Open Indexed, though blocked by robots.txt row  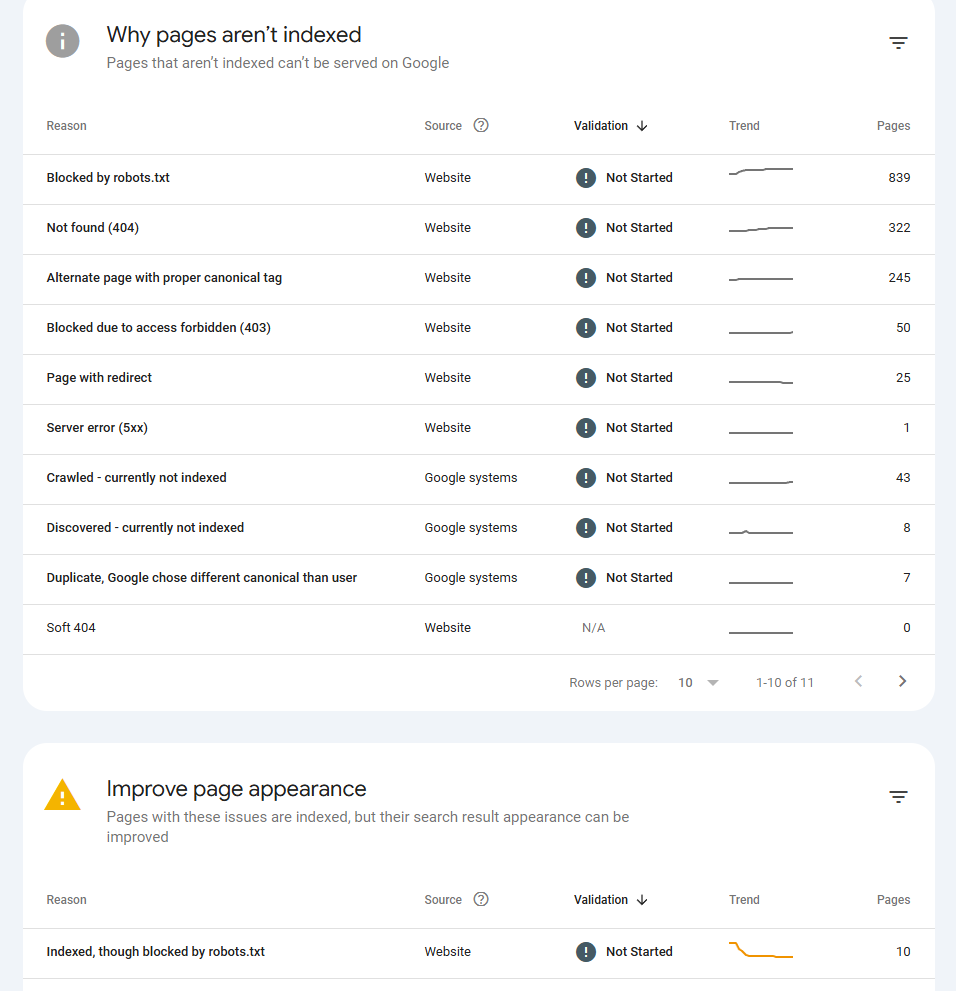156,952
